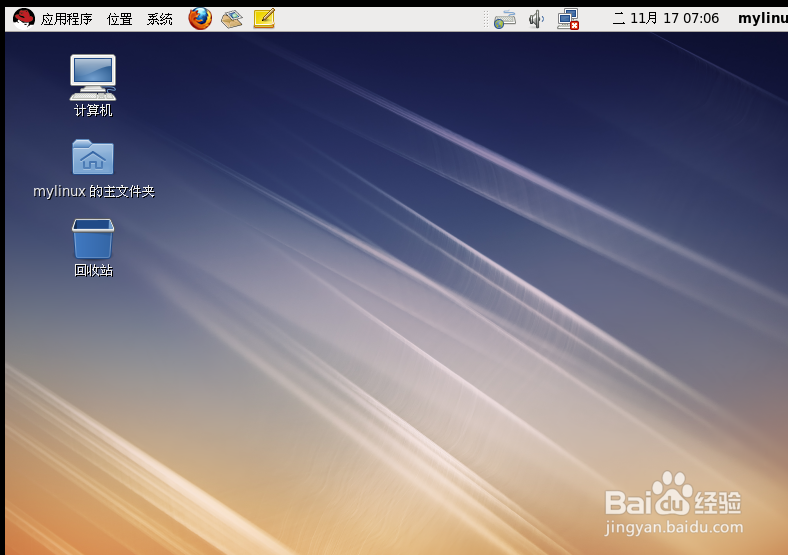Click the 回收站 label text

[93, 270]
